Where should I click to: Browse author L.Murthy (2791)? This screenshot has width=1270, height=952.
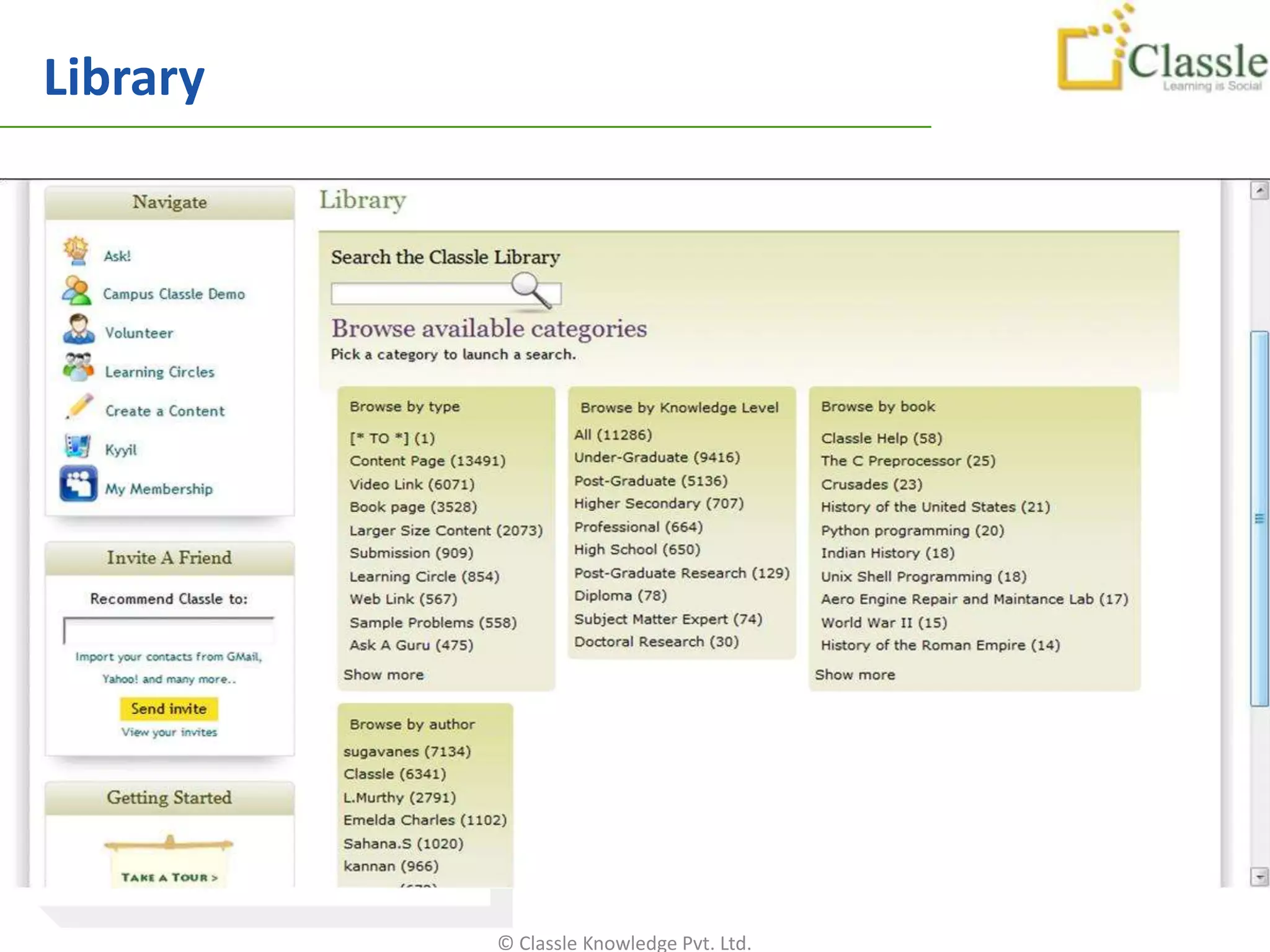[400, 798]
